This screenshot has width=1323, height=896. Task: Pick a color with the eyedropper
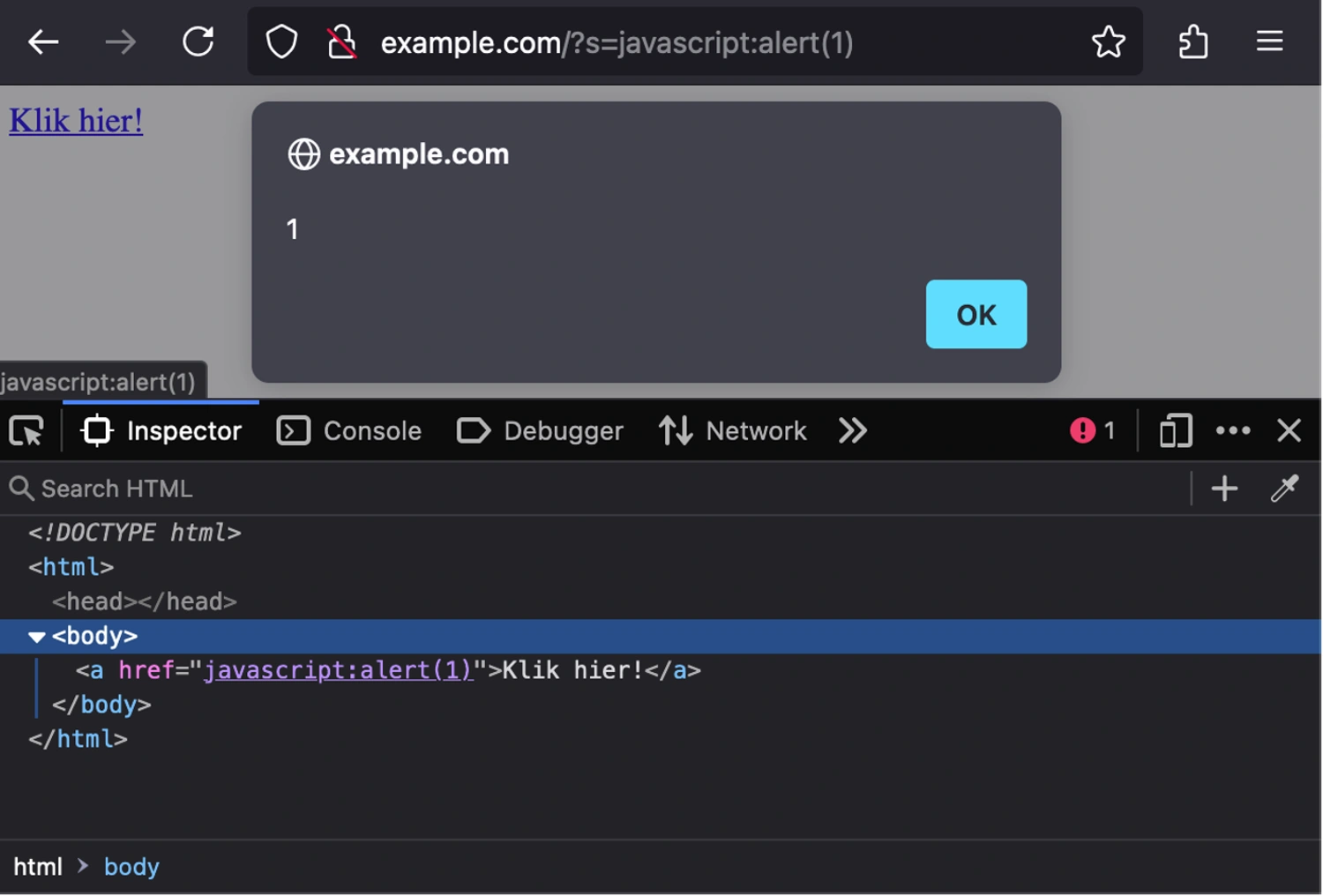(x=1284, y=489)
